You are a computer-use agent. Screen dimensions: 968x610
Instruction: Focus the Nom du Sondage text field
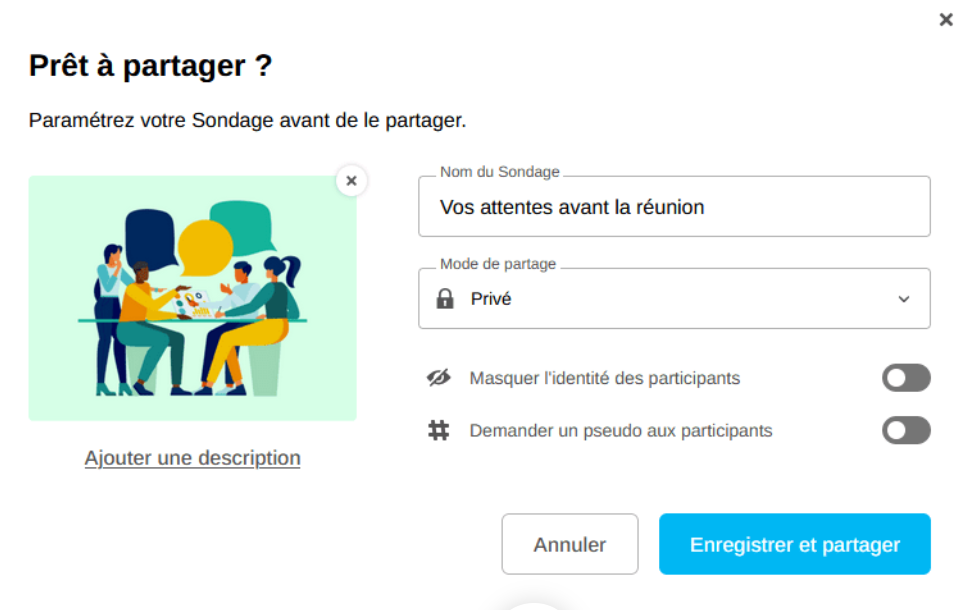point(674,208)
